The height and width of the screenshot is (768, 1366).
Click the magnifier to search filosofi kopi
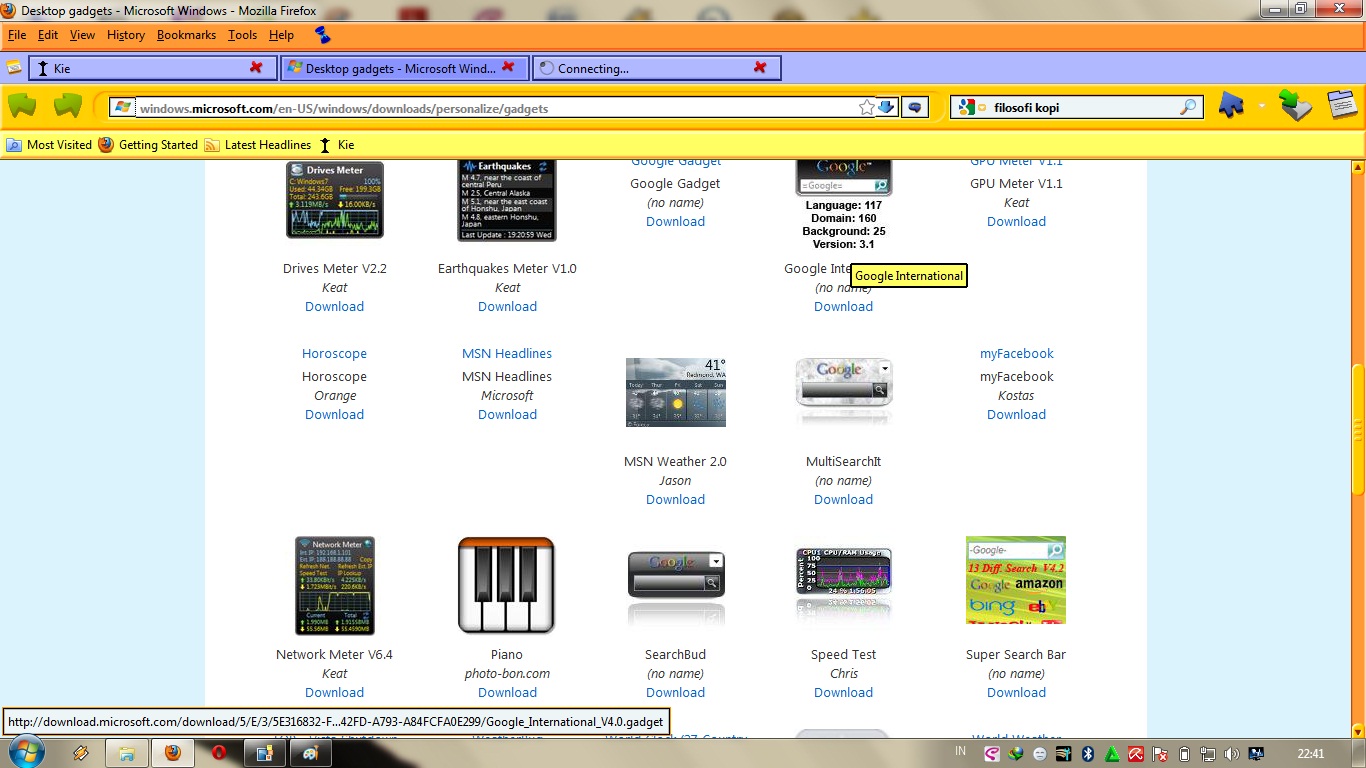[1188, 107]
